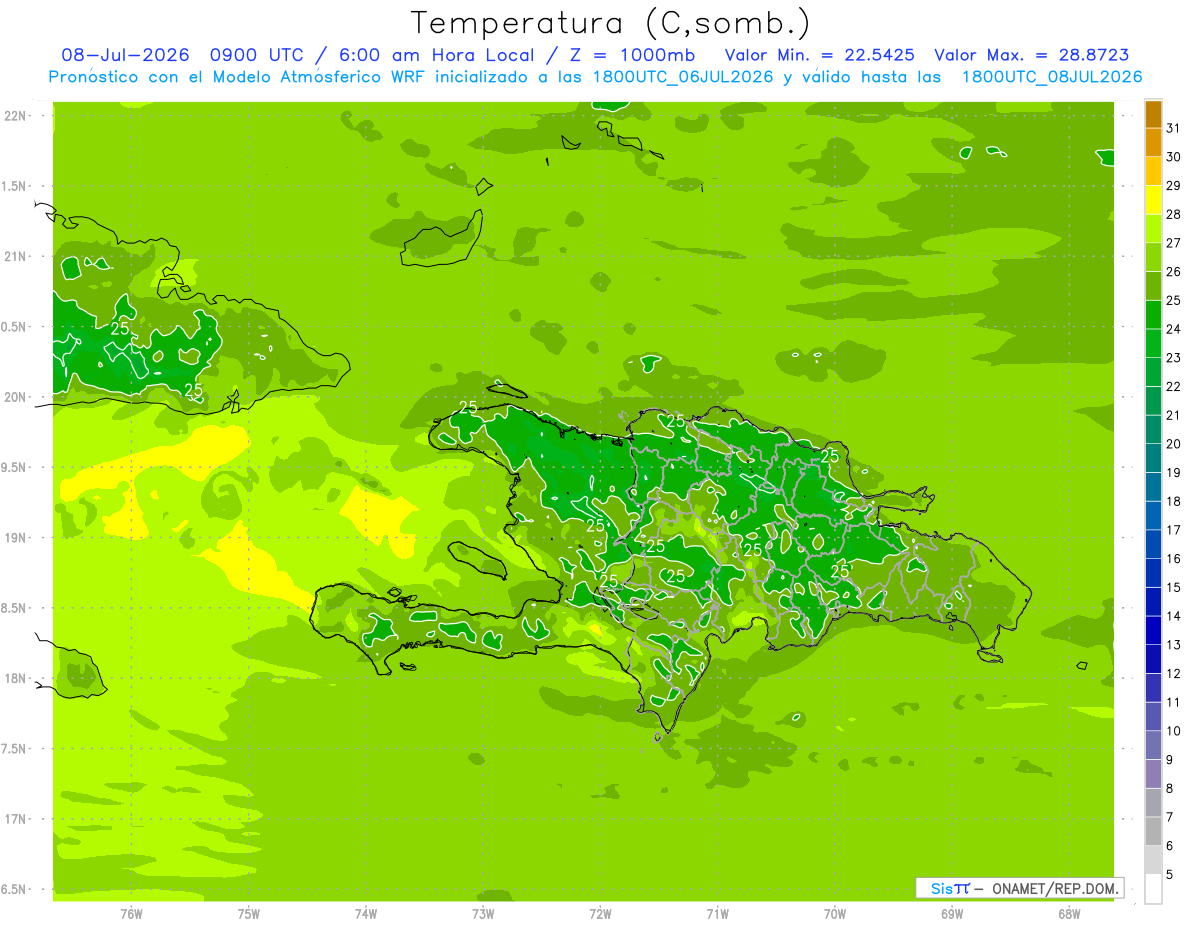Image resolution: width=1200 pixels, height=927 pixels.
Task: Click the '0900 UTC' time text
Action: [x=257, y=55]
